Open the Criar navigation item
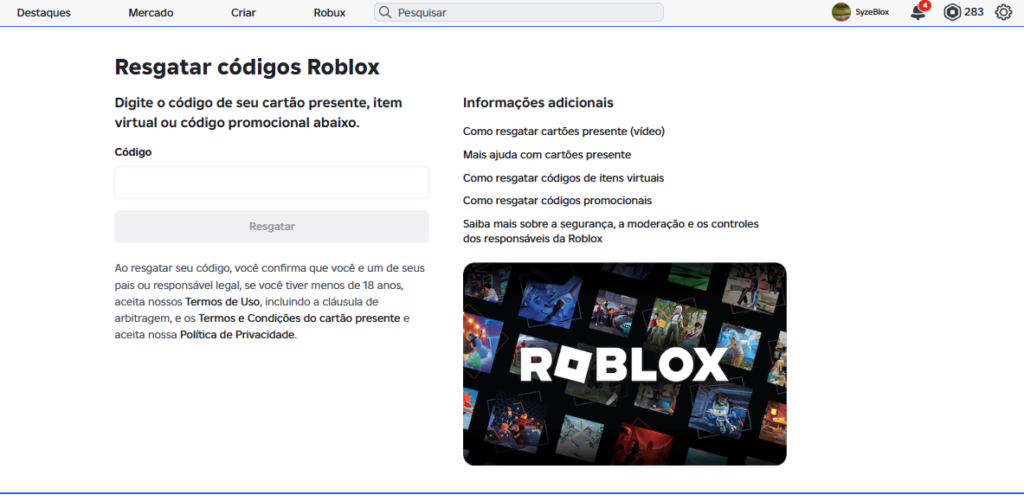 point(243,13)
